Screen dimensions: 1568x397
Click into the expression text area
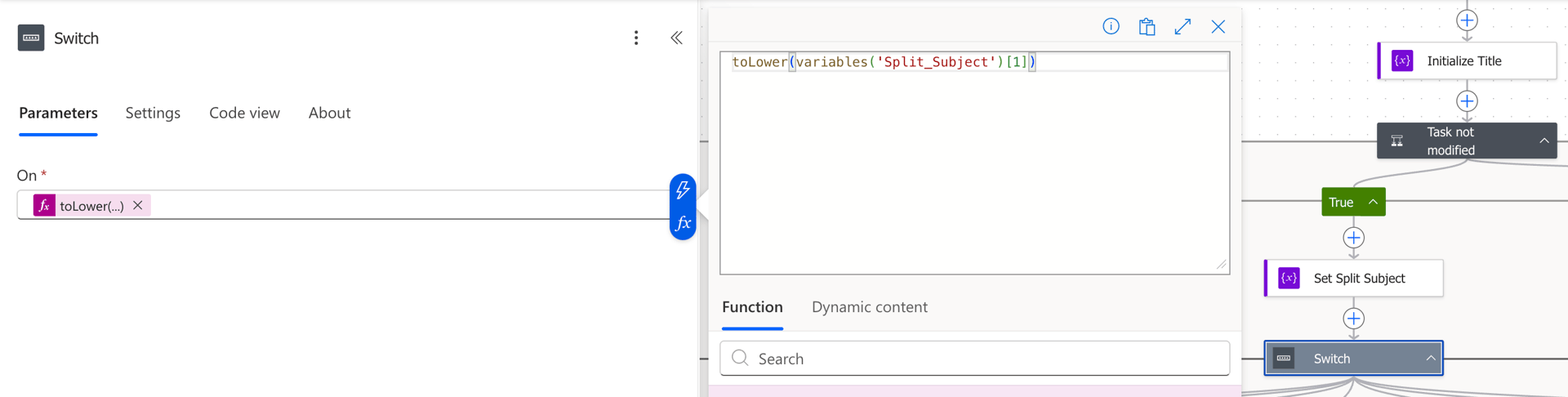pos(974,163)
